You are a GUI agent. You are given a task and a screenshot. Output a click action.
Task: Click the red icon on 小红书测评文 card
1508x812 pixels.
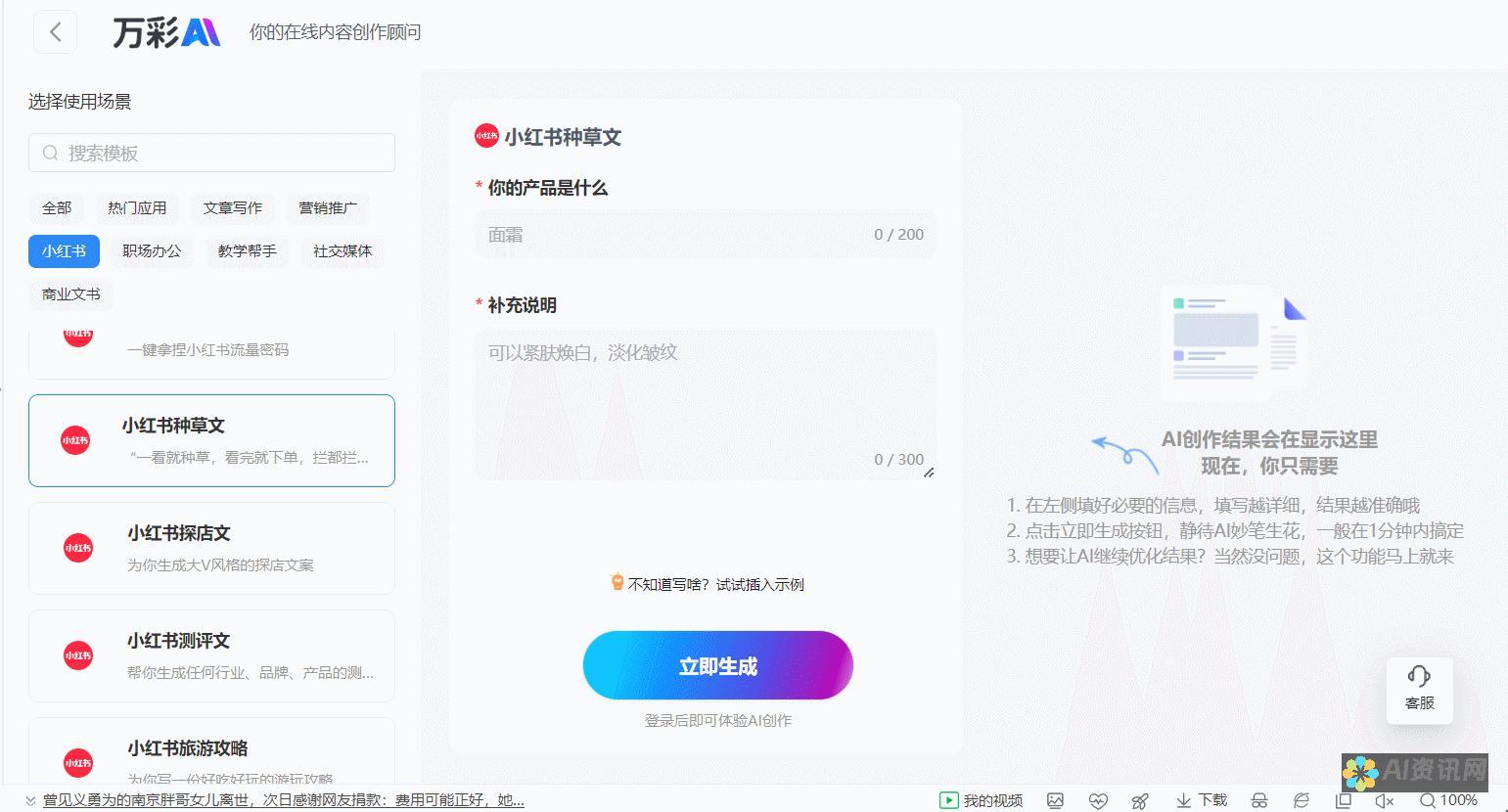[77, 655]
